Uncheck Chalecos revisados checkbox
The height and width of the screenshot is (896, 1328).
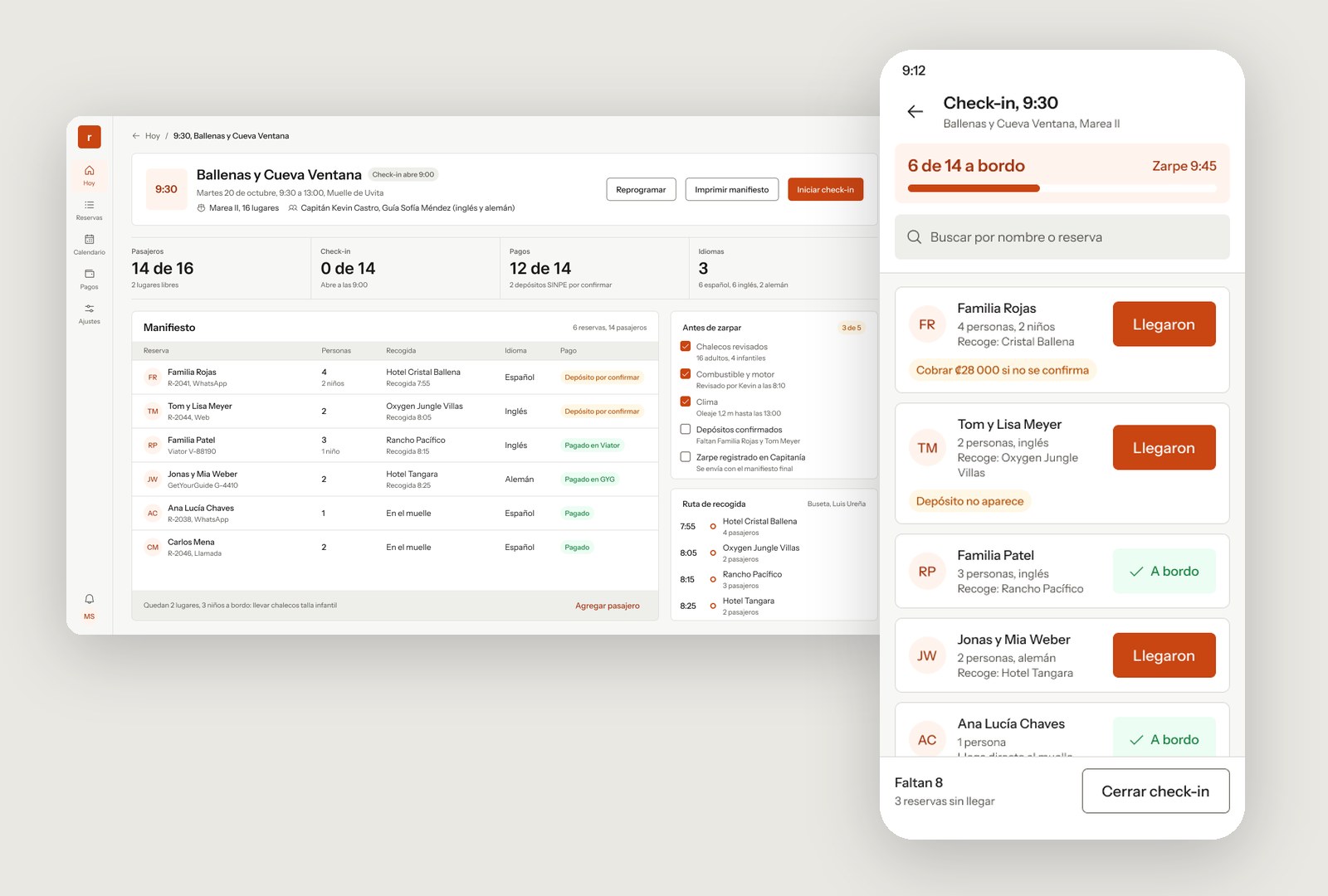coord(686,346)
